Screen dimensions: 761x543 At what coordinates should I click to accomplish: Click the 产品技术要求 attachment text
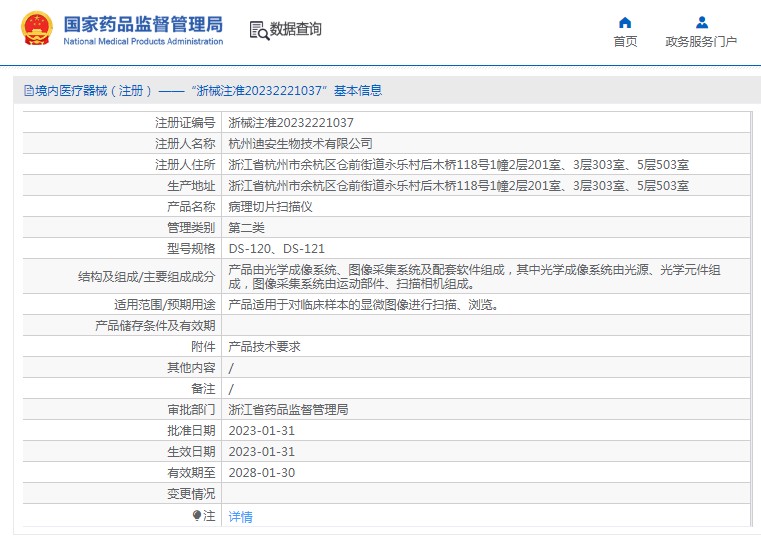(264, 346)
